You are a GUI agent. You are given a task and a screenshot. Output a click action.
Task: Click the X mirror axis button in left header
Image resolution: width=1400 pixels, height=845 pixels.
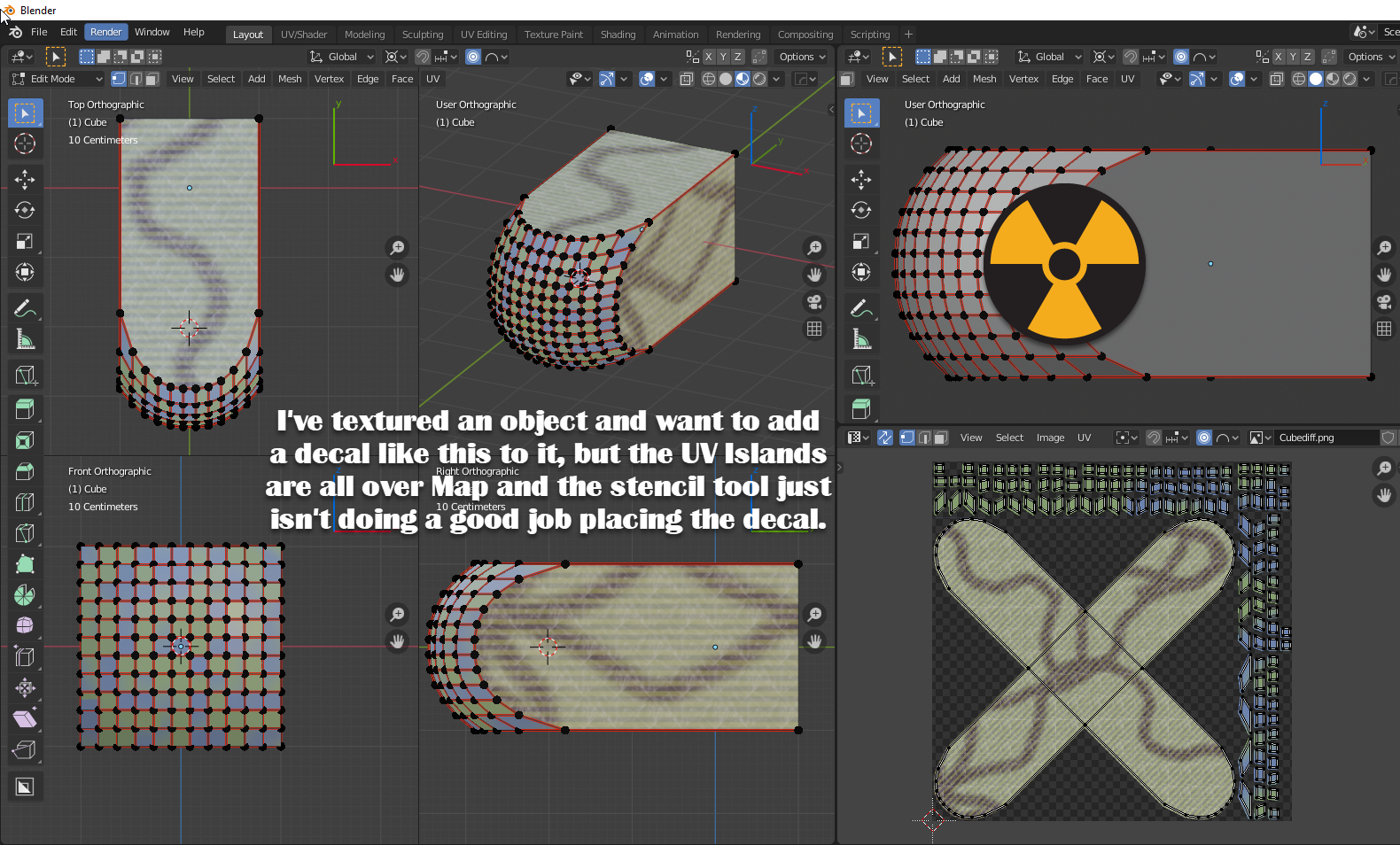tap(708, 57)
